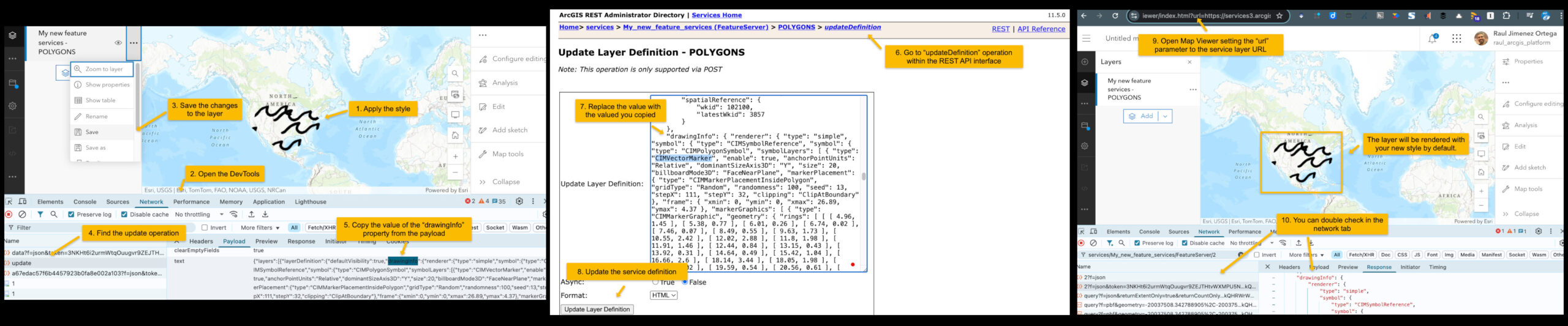Click the textarea's vertical scrollbar thumb

tap(864, 176)
